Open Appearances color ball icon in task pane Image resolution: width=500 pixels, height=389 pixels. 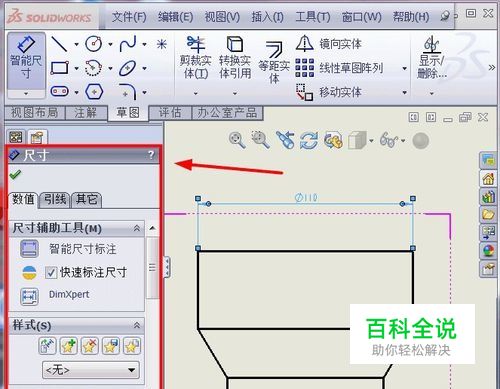pos(488,250)
